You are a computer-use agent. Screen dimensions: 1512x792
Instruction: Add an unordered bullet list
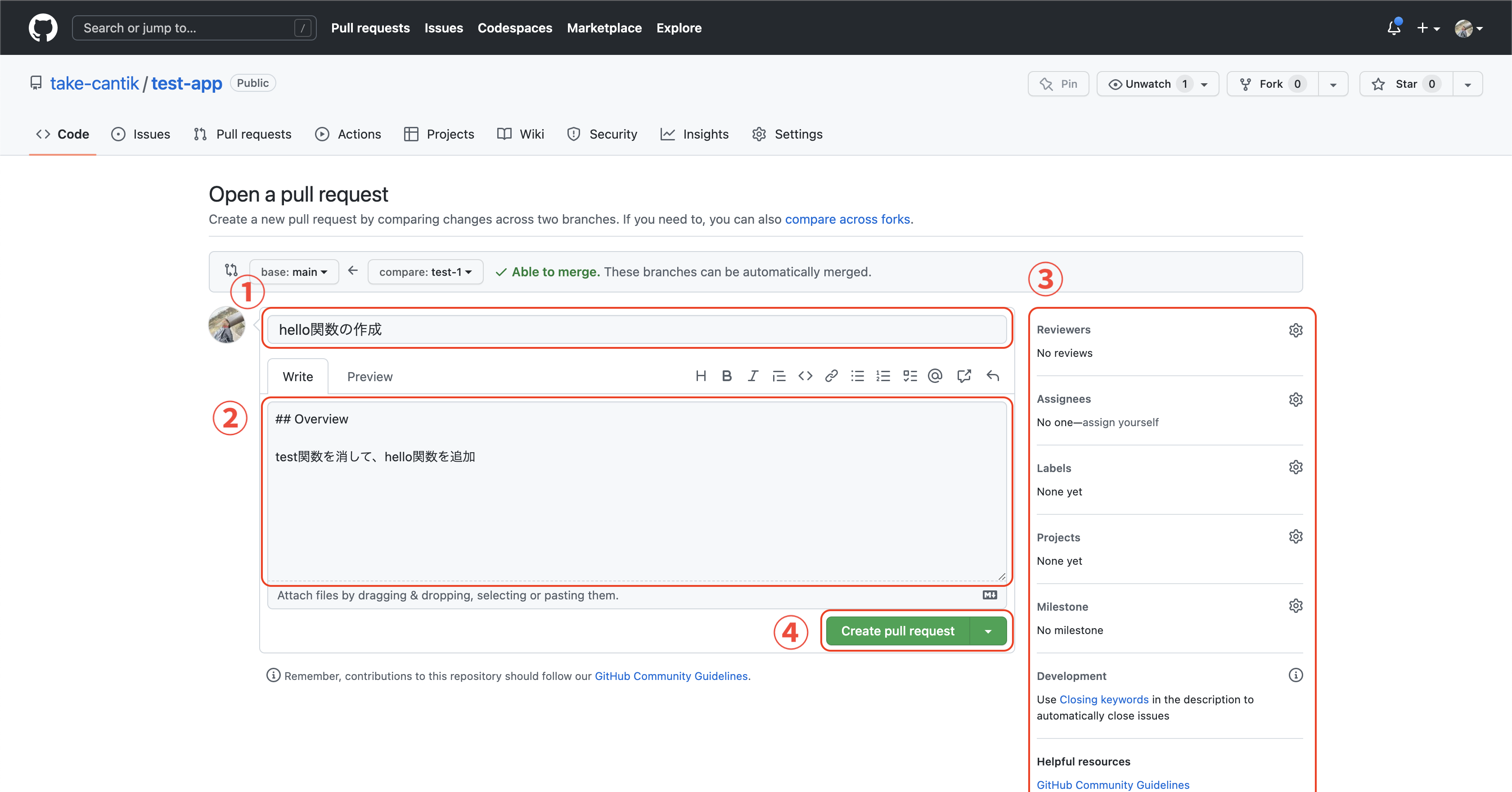[x=858, y=376]
